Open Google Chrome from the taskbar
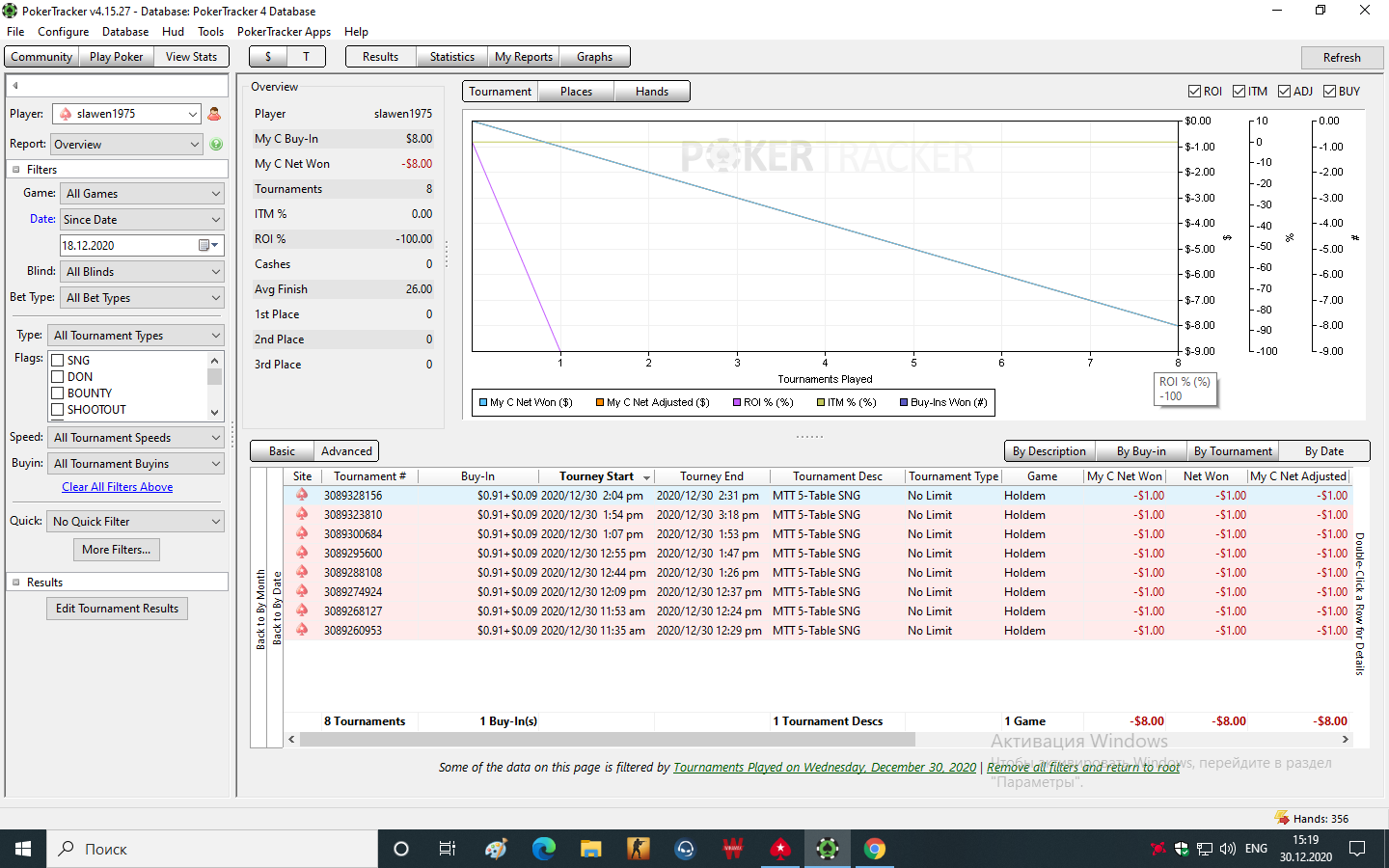This screenshot has width=1389, height=868. (x=875, y=849)
